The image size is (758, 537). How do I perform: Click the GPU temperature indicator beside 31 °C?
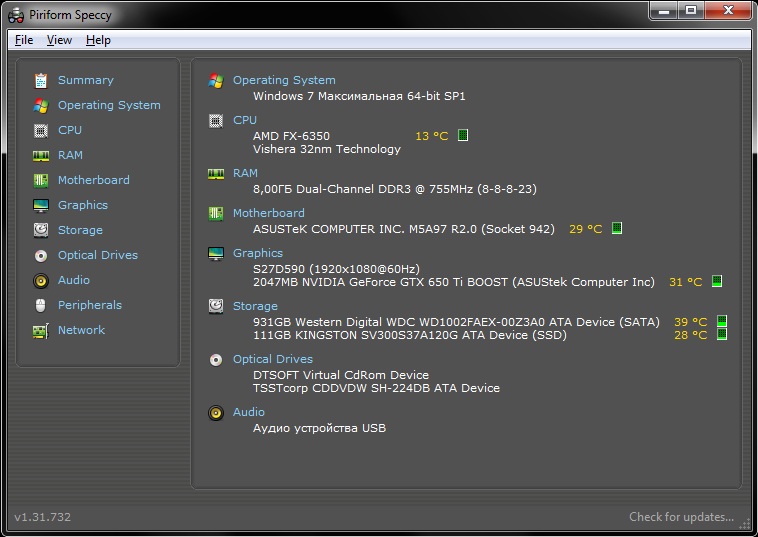(x=717, y=281)
